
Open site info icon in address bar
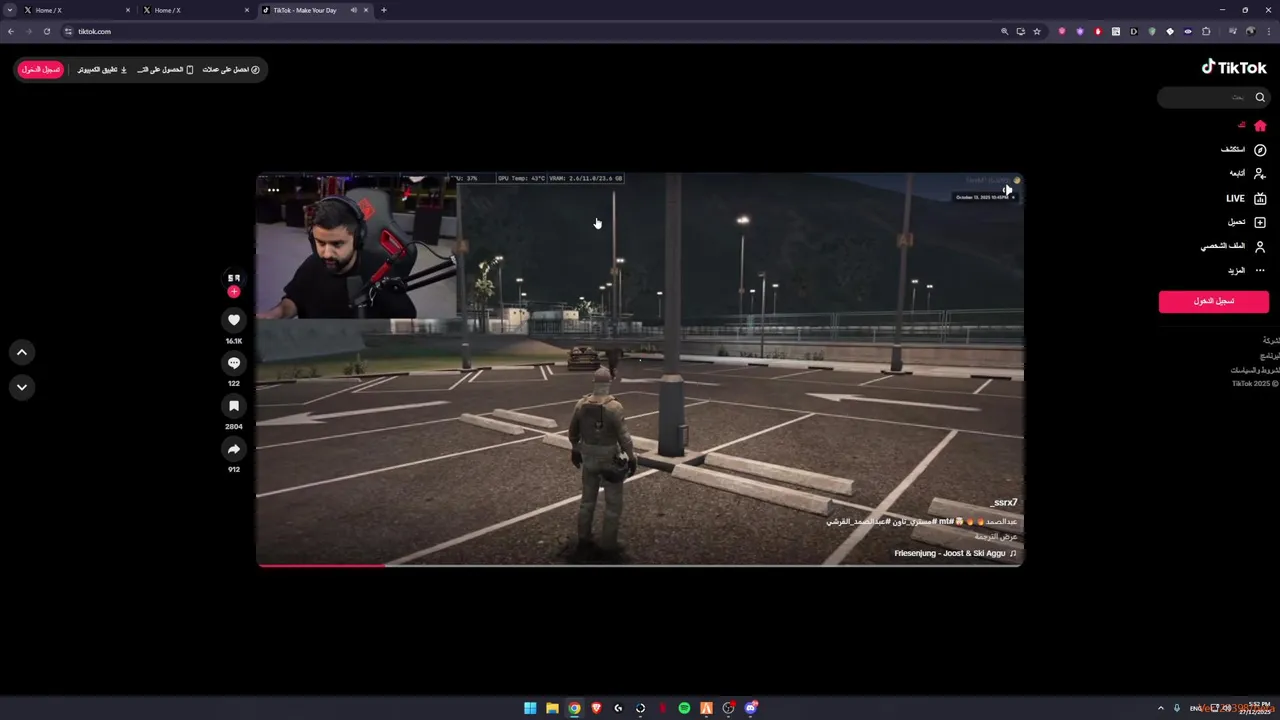point(69,31)
